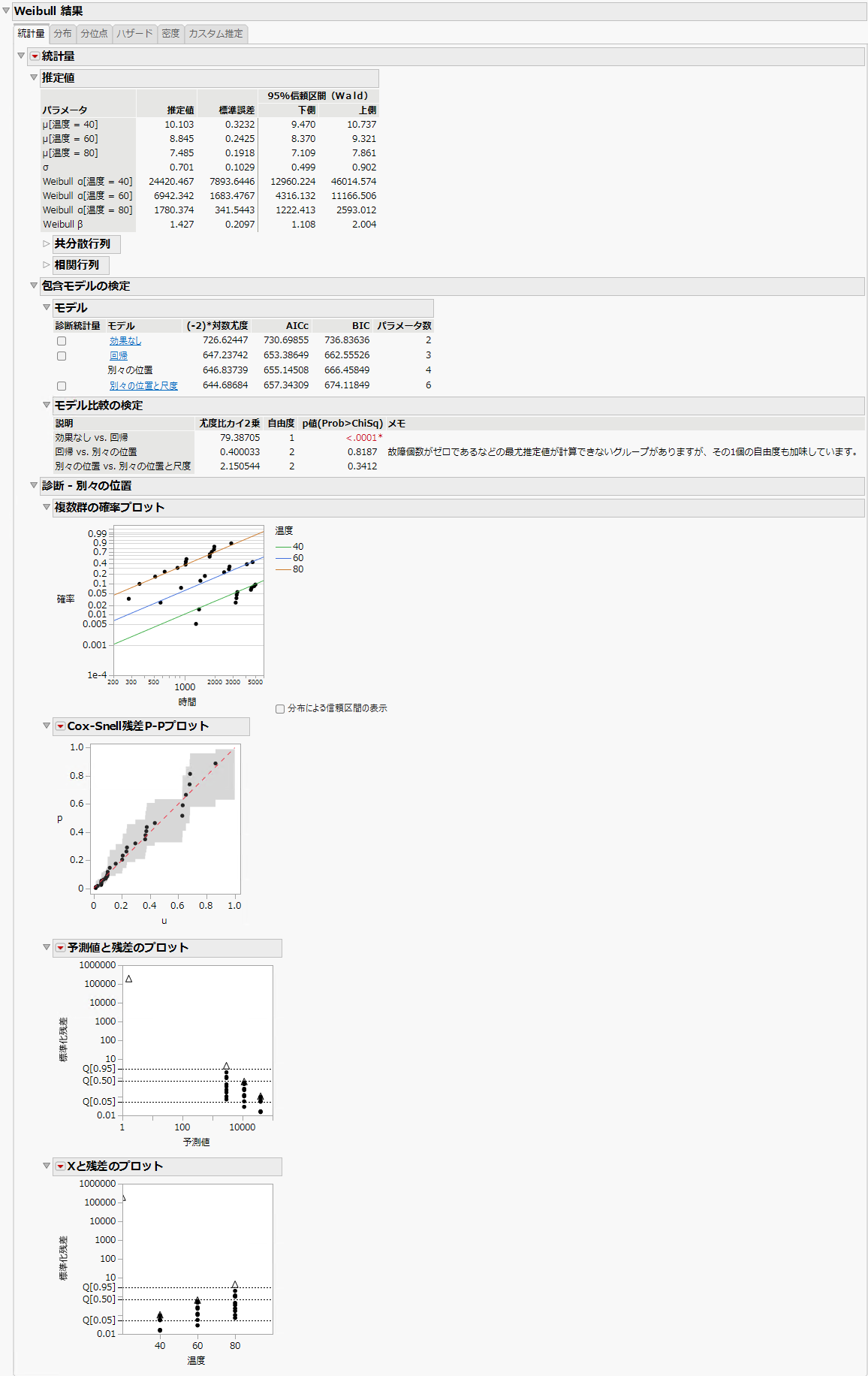Open the 予測値と残差のプロット red triangle menu

tap(60, 948)
